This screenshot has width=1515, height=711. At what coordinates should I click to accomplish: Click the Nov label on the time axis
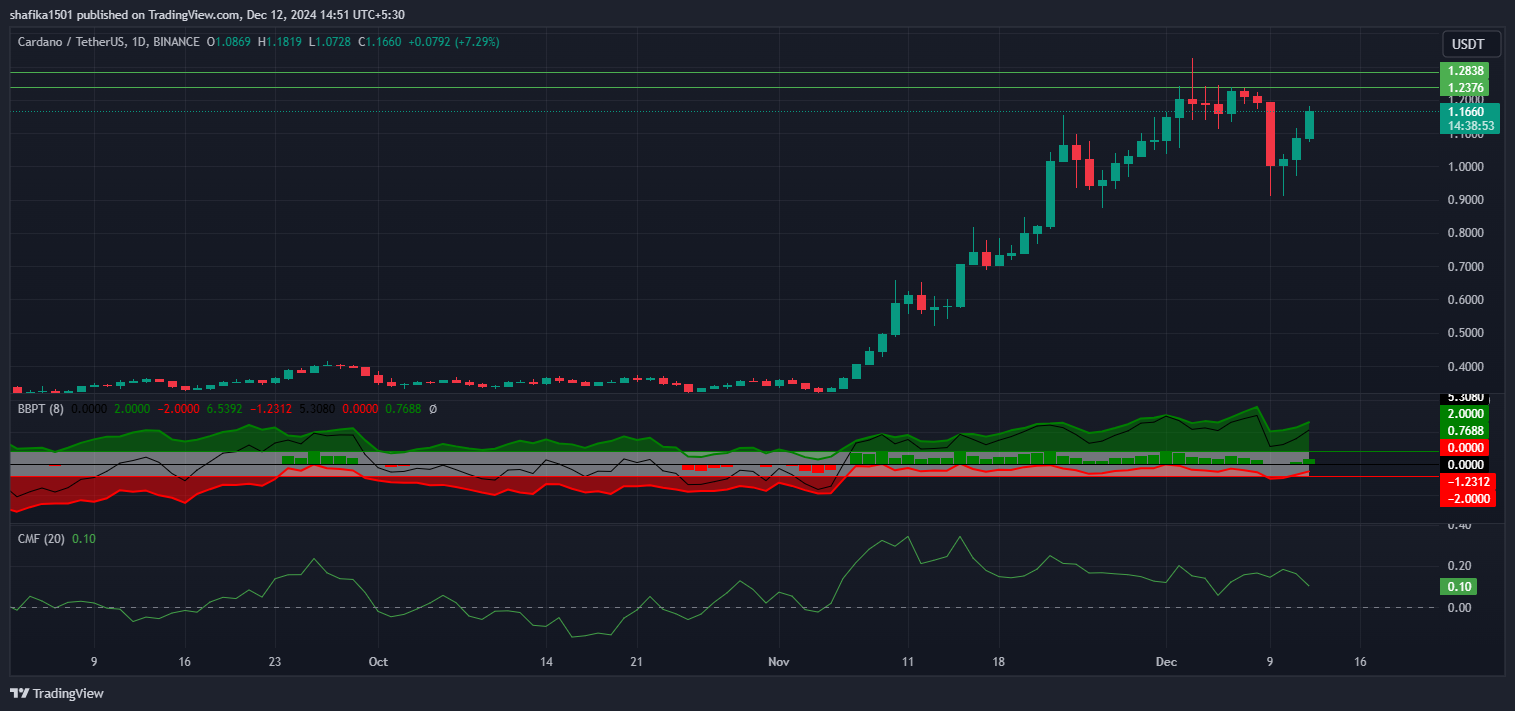[x=778, y=662]
